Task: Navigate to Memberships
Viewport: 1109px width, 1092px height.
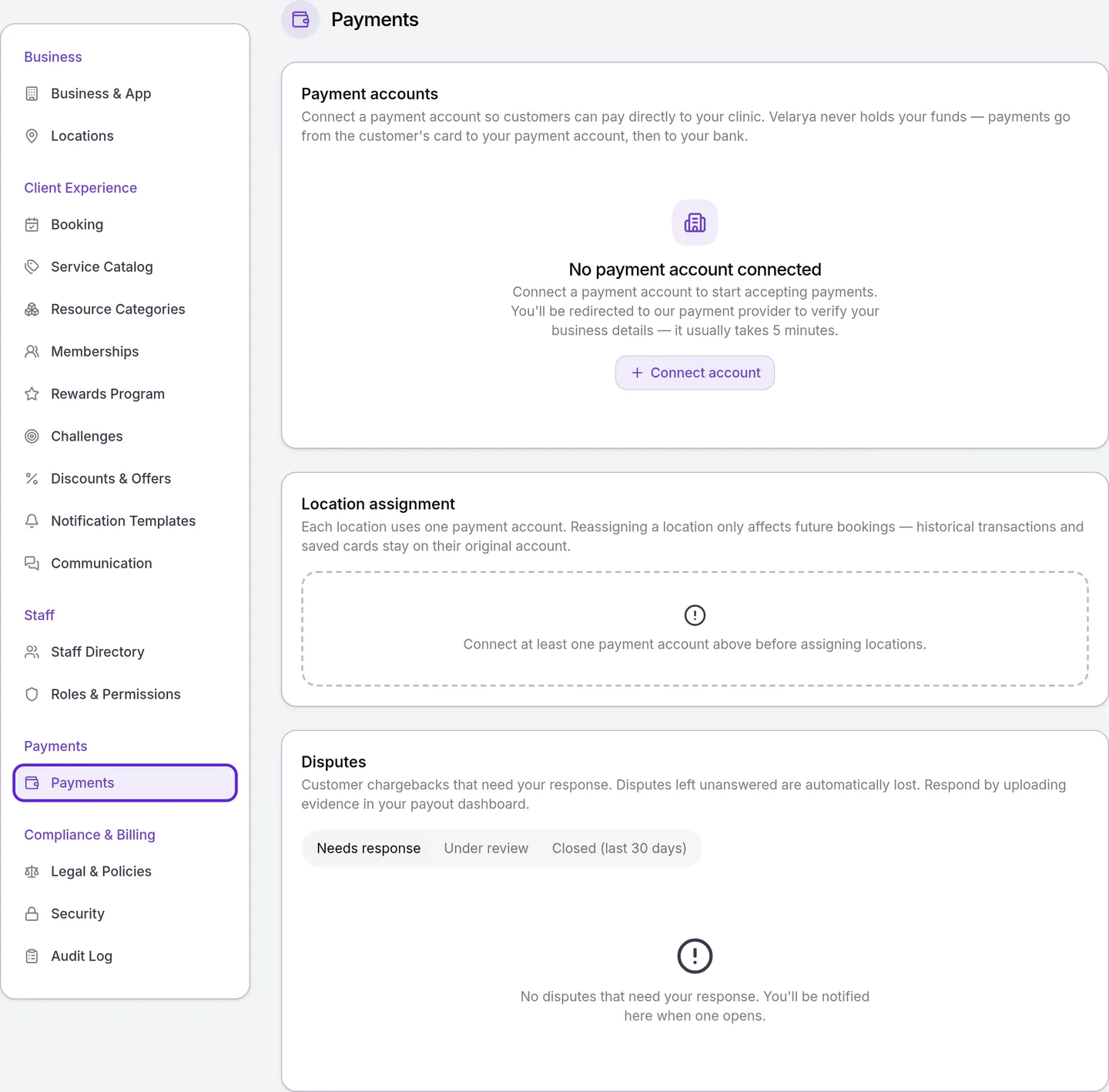Action: pyautogui.click(x=125, y=352)
